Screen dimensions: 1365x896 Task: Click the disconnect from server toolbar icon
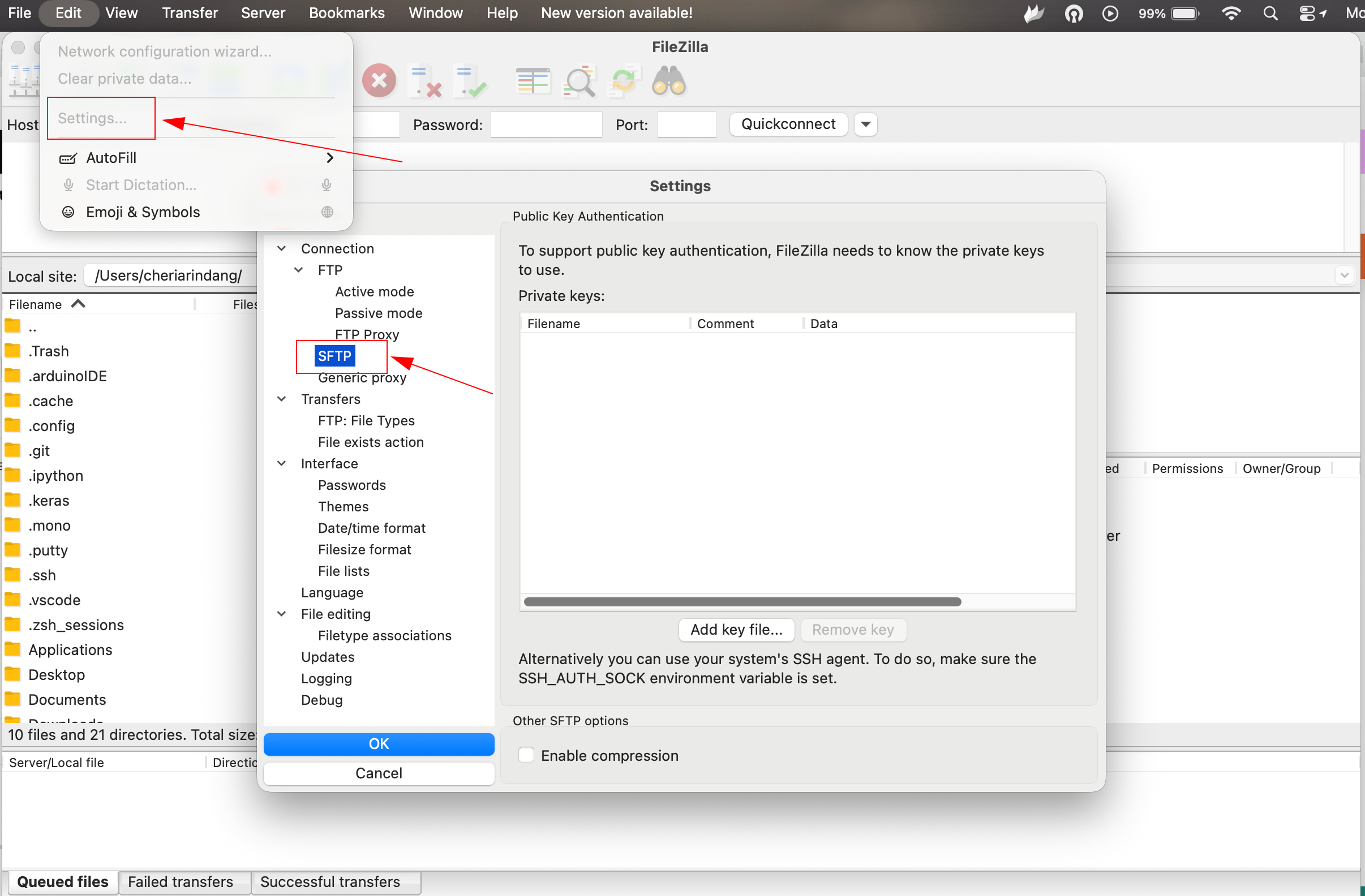pos(425,81)
